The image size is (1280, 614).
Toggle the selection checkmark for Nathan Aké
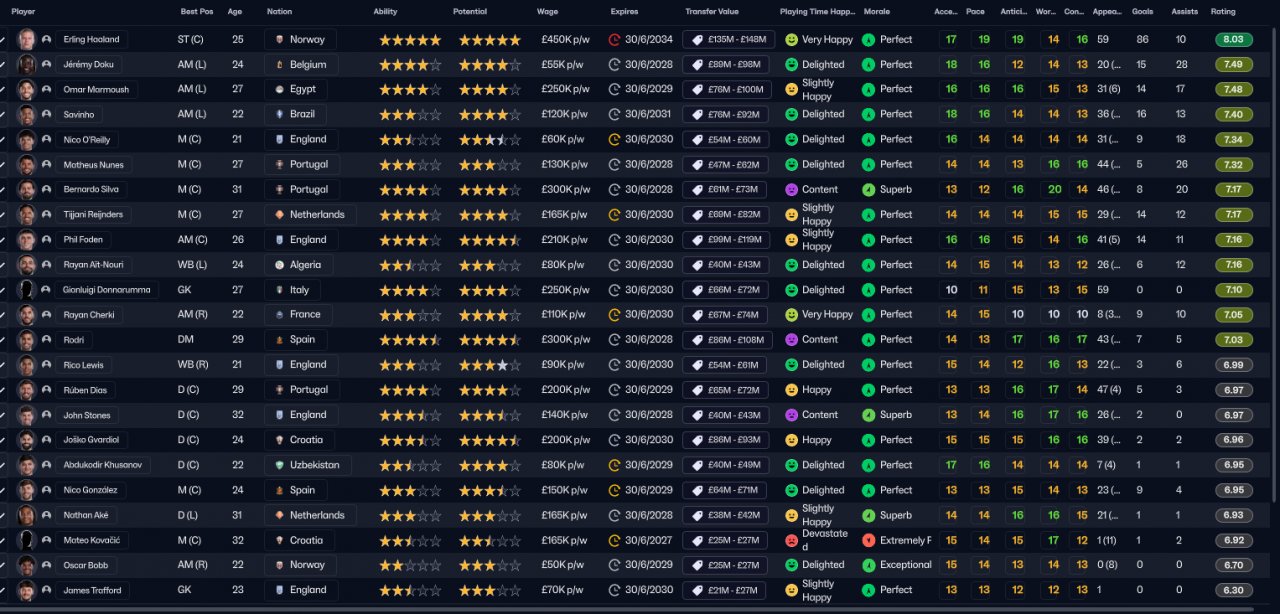coord(3,515)
